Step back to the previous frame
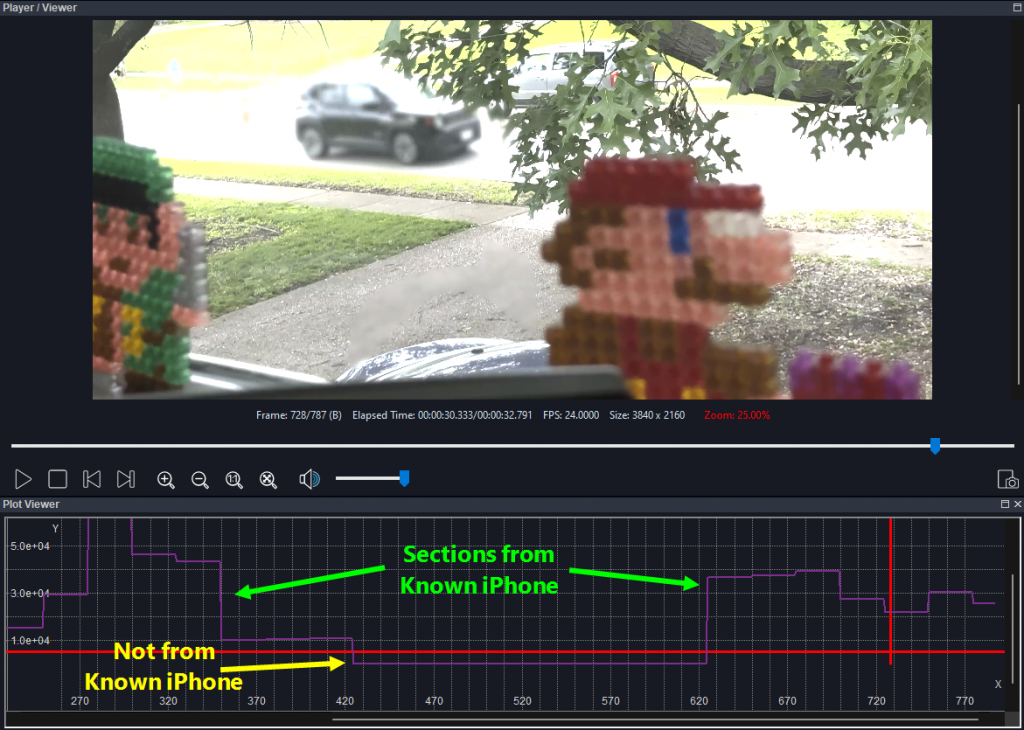Viewport: 1024px width, 730px height. point(91,480)
